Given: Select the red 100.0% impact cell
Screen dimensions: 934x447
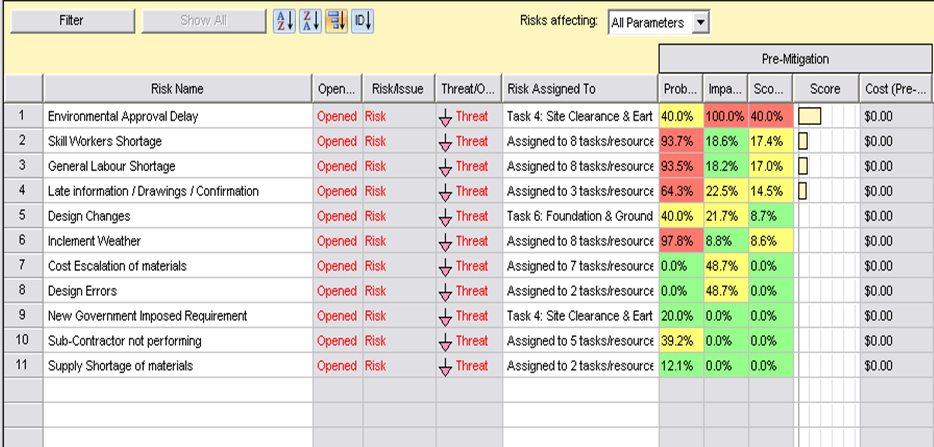Looking at the screenshot, I should [725, 116].
